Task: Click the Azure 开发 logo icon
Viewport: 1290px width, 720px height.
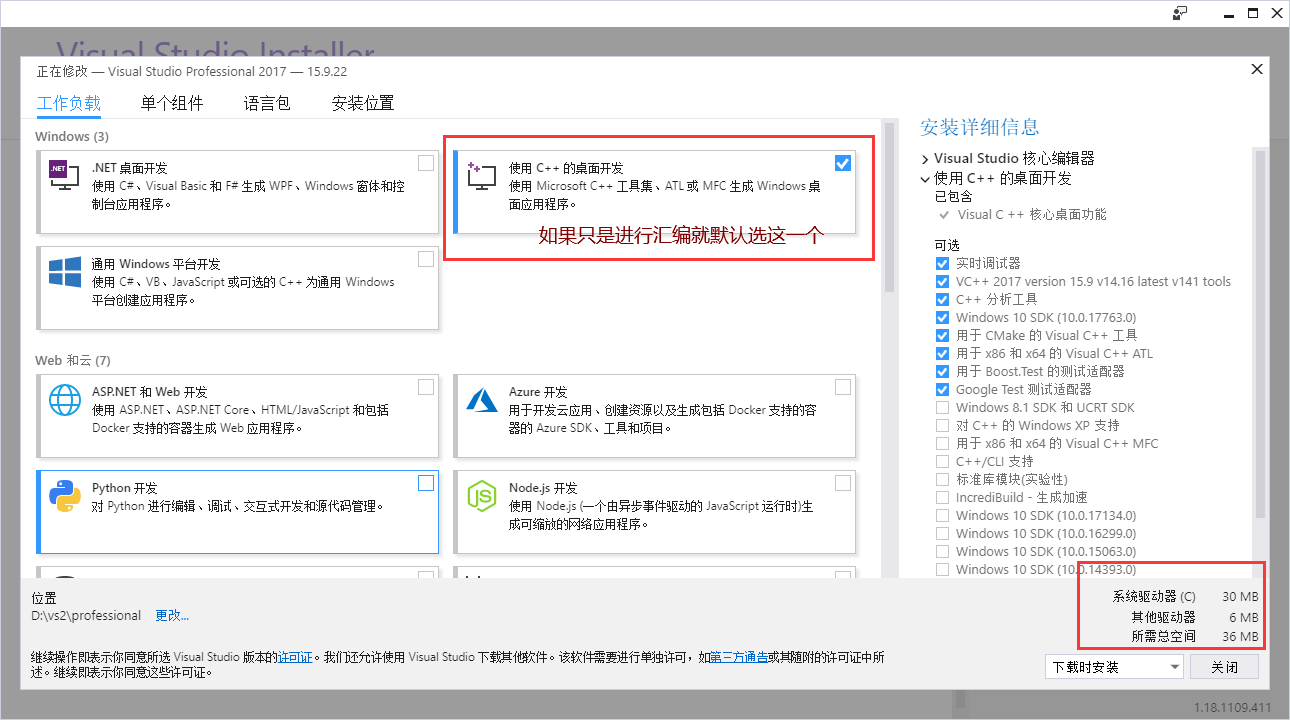Action: [482, 400]
